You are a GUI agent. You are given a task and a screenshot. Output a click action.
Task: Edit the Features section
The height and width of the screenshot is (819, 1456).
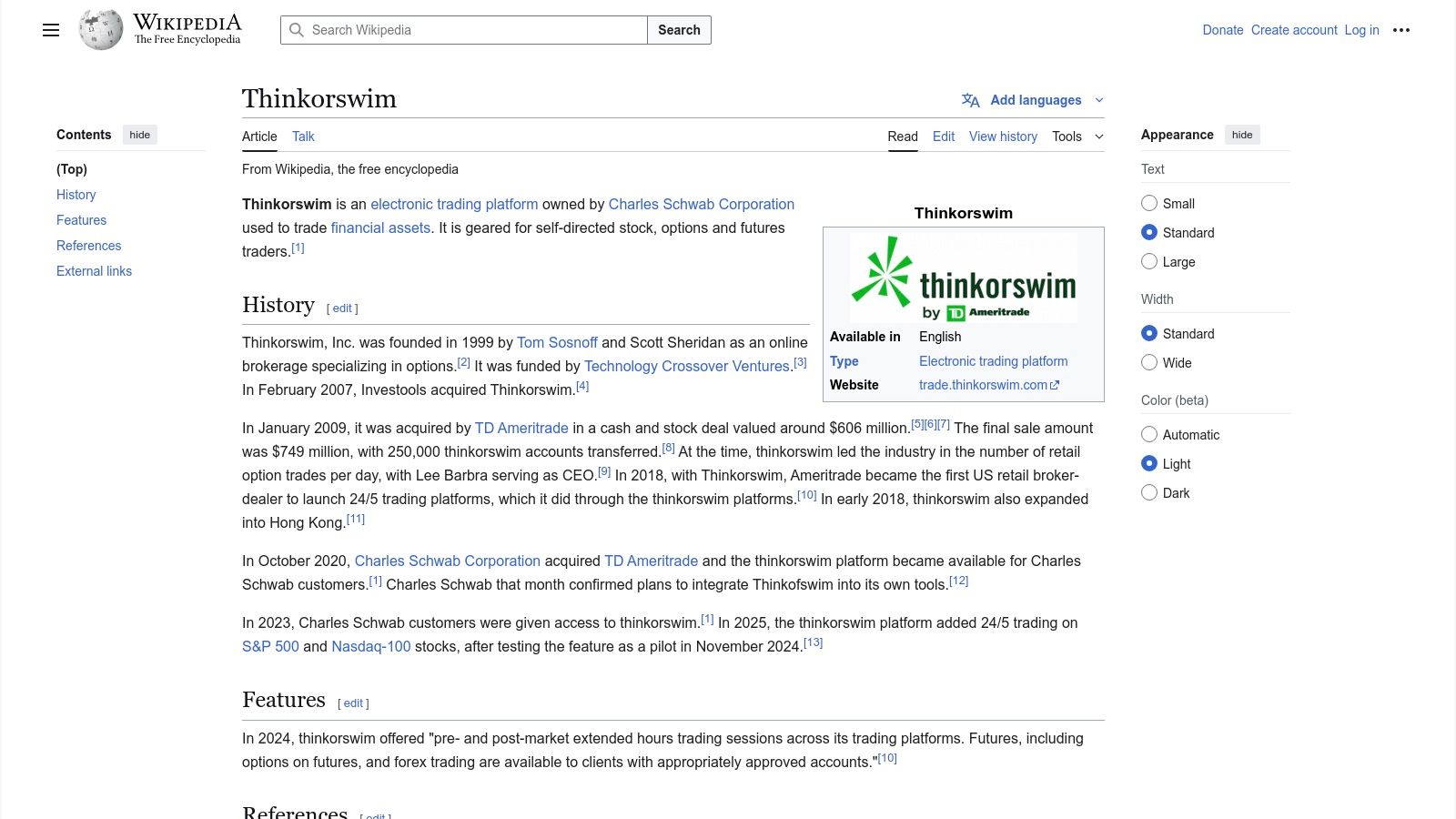tap(353, 703)
